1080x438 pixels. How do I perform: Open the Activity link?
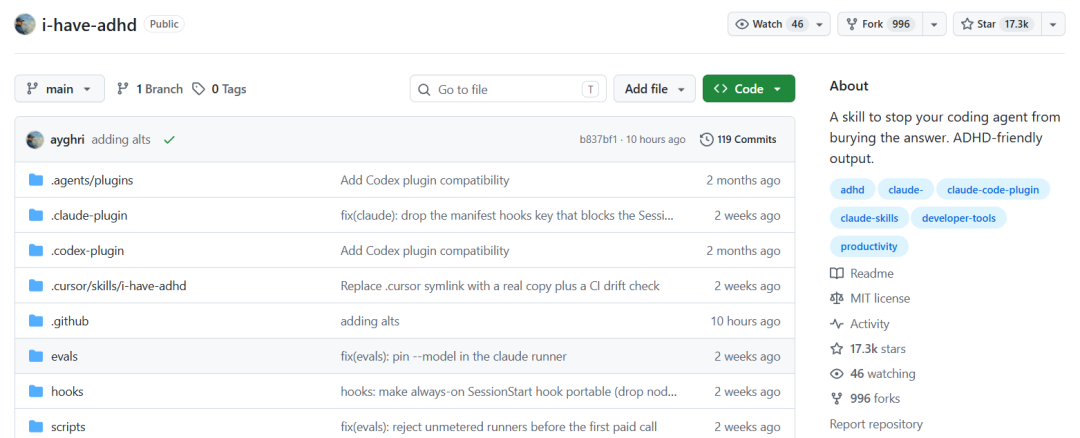(x=860, y=324)
